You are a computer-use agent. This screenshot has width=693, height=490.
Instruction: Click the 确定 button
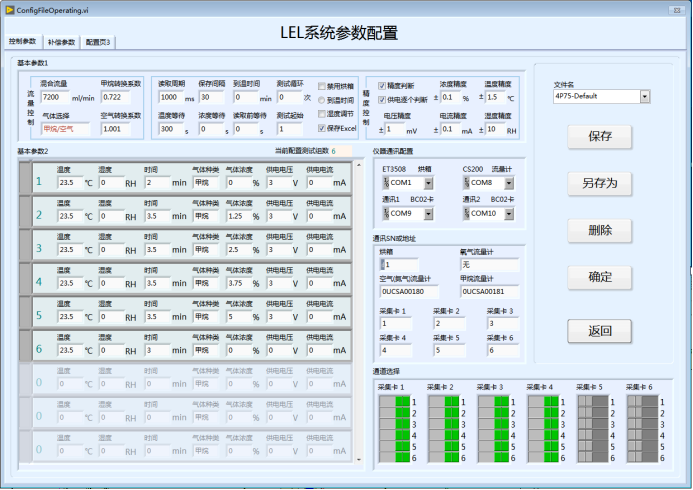click(599, 277)
